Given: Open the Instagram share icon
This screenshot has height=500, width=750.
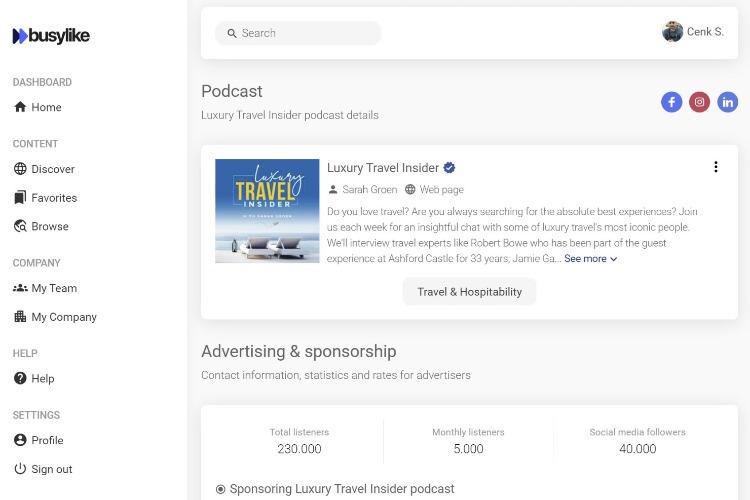Looking at the screenshot, I should click(x=699, y=102).
